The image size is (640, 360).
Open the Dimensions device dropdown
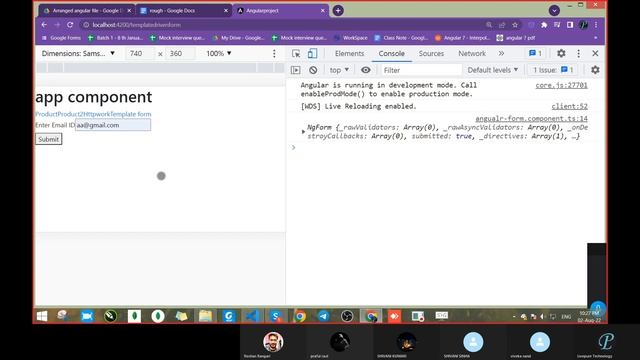(78, 53)
